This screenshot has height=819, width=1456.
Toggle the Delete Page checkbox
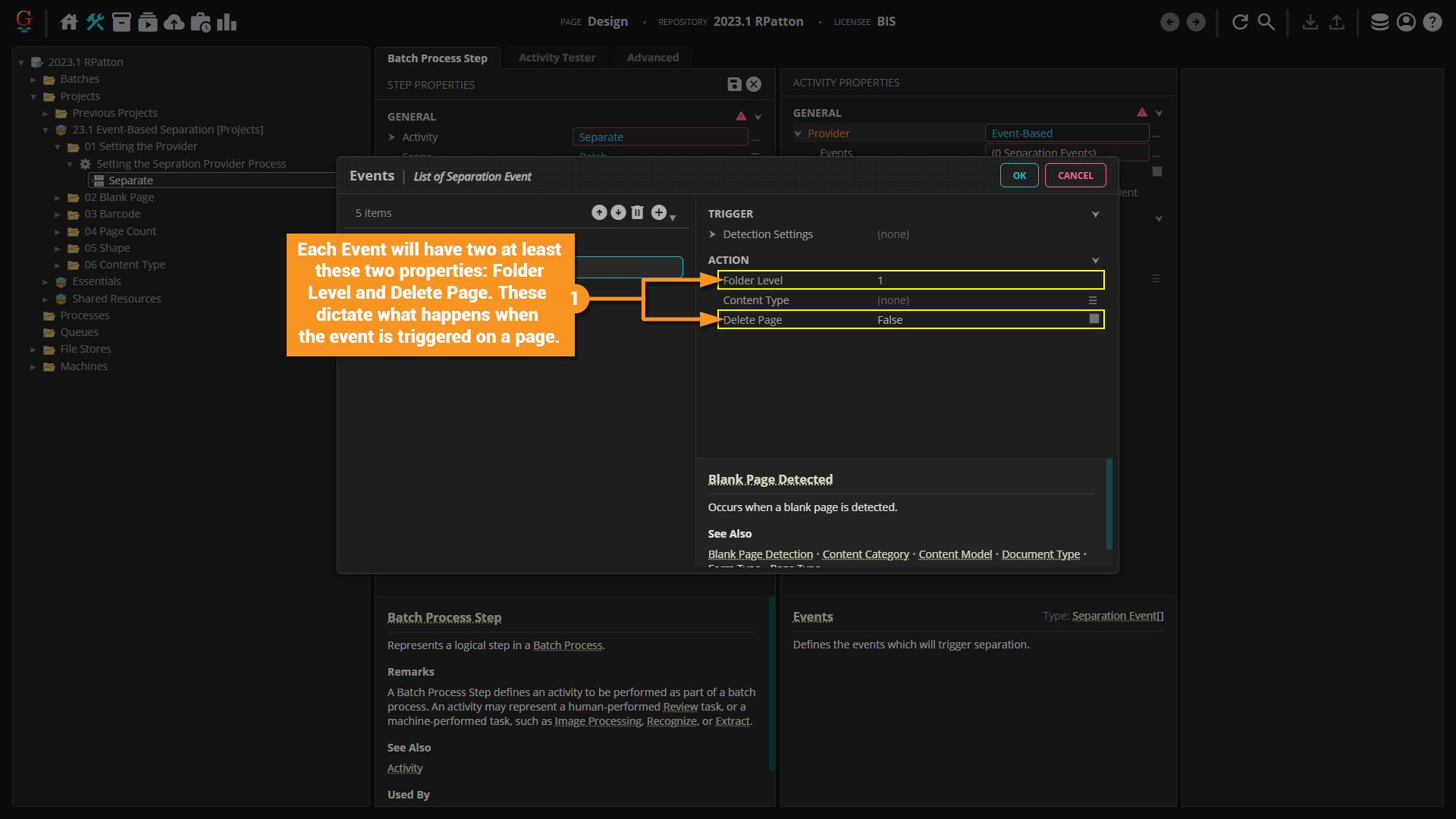(1094, 319)
